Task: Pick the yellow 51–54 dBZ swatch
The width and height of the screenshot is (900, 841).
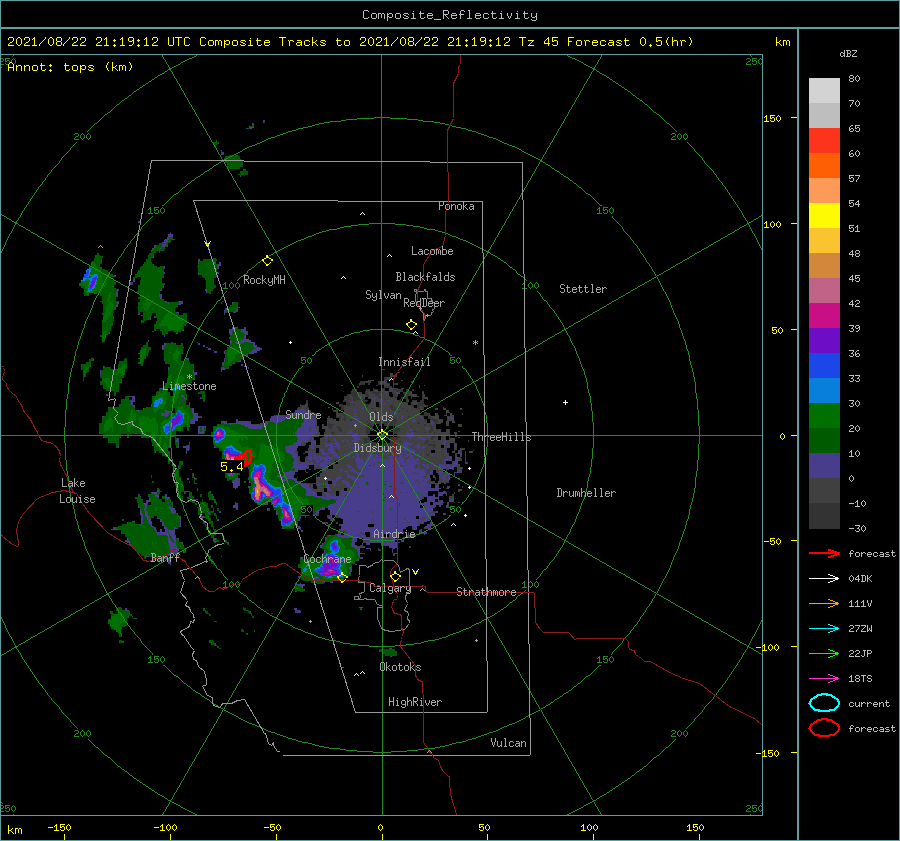Action: (824, 215)
